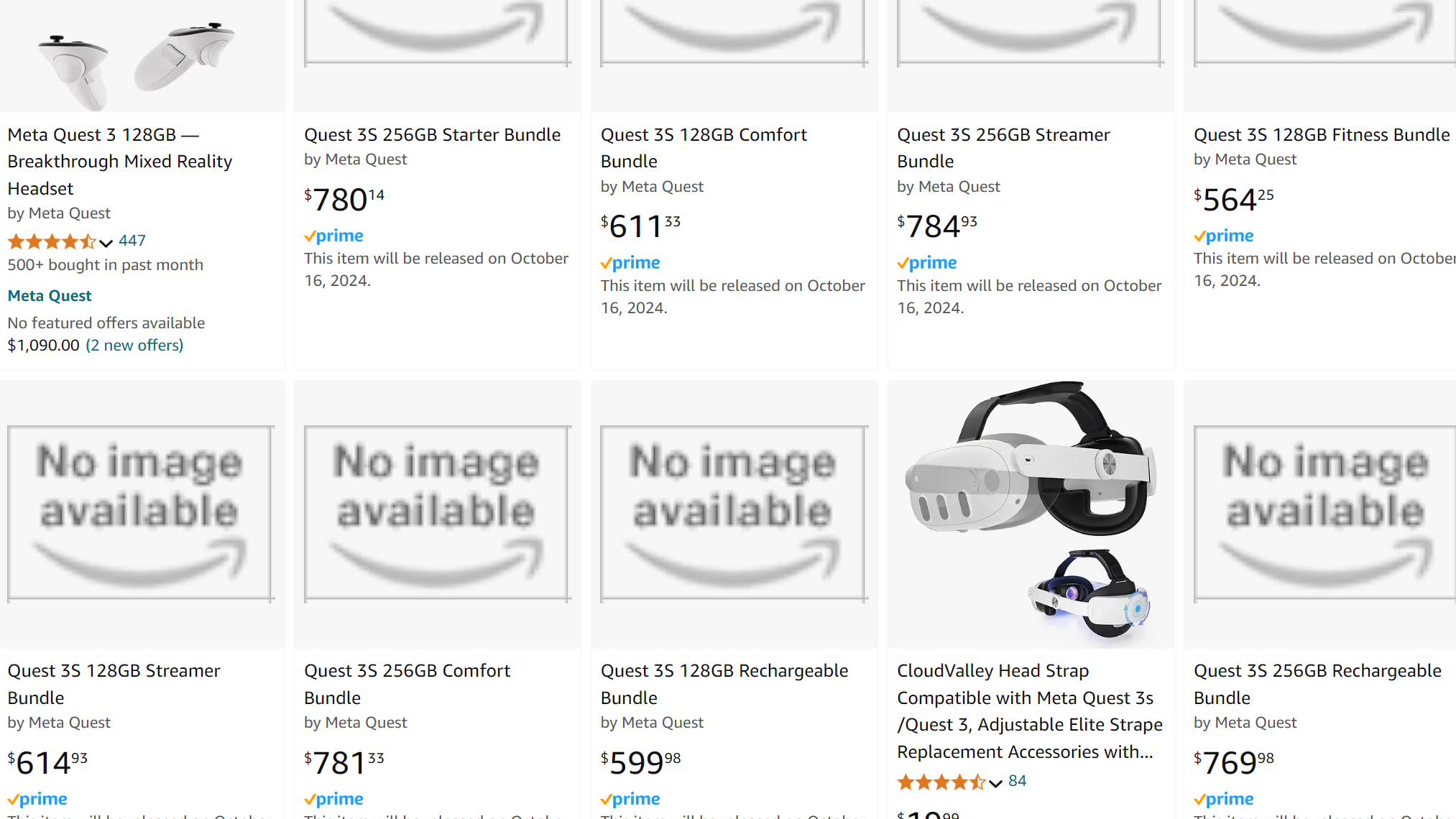Click the star rating on Meta Quest 3 headset
Screen dimensions: 1456x819
pos(50,241)
